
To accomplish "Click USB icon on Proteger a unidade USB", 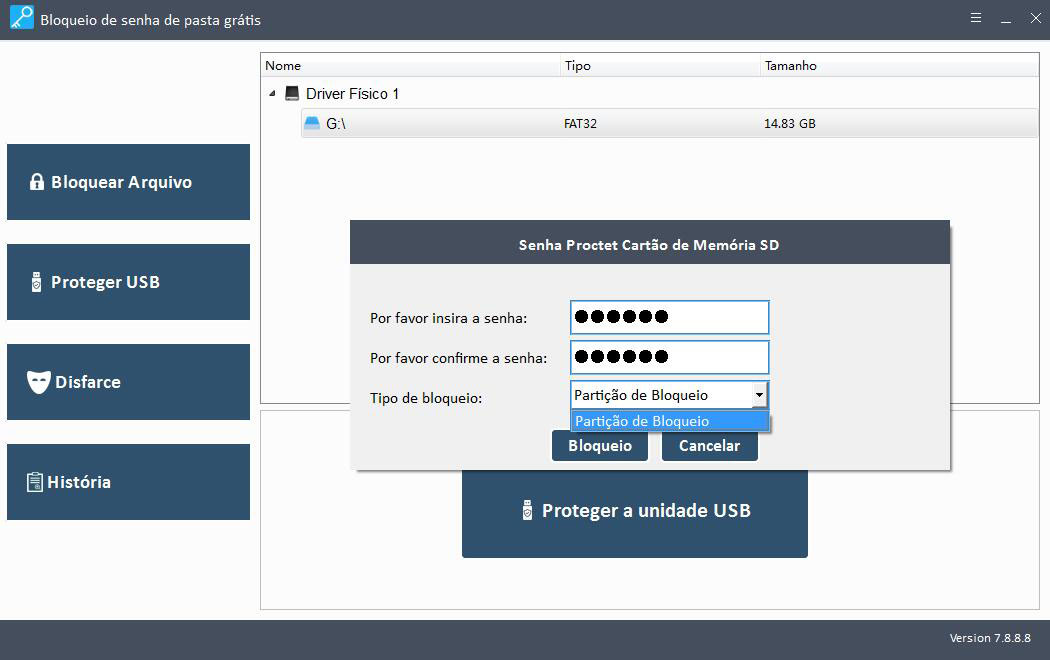I will (x=528, y=511).
